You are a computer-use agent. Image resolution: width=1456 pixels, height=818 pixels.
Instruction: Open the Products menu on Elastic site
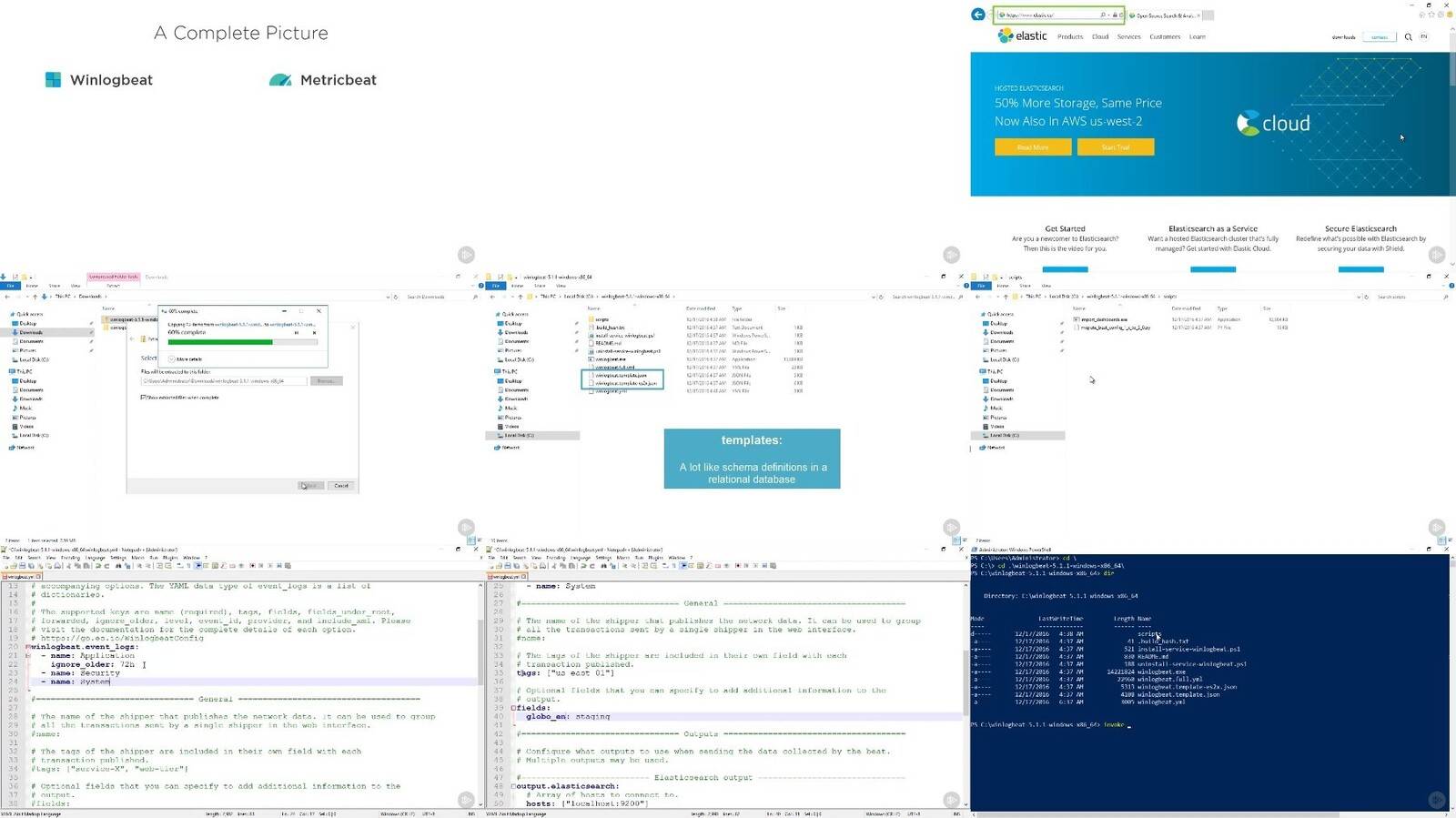point(1070,37)
